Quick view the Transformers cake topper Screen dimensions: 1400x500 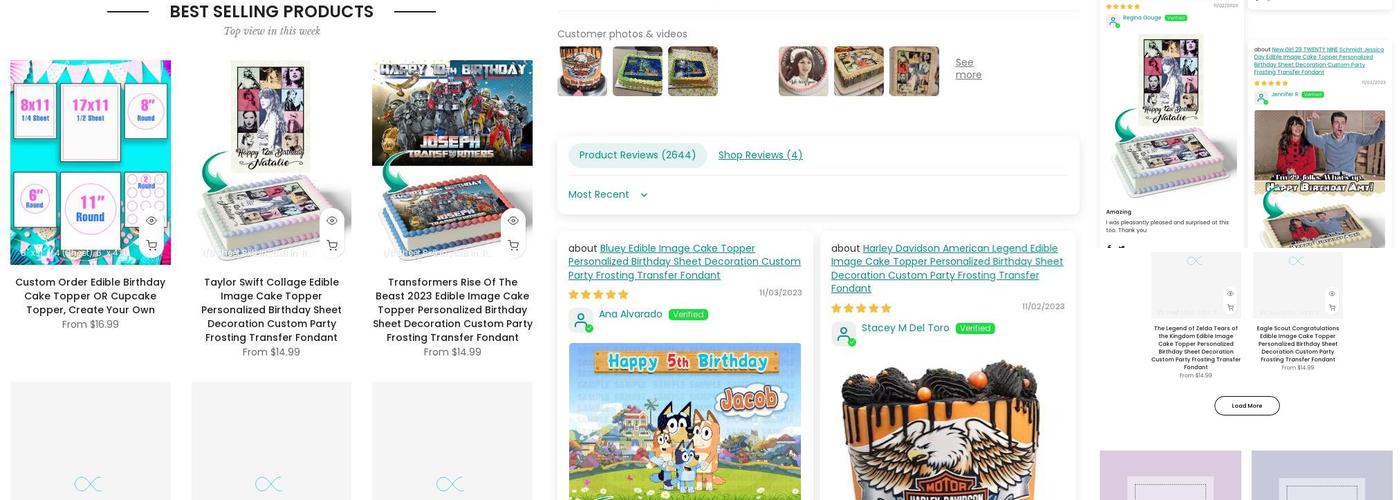coord(513,221)
